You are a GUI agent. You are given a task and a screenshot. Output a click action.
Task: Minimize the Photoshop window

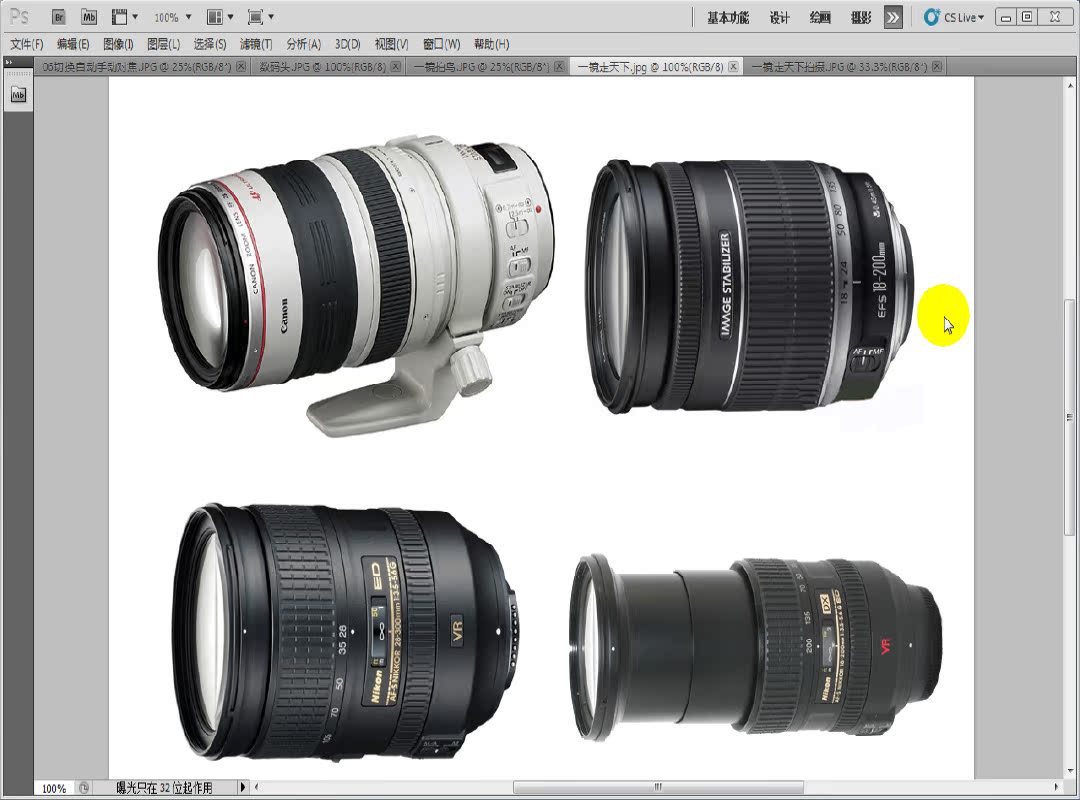point(1006,18)
